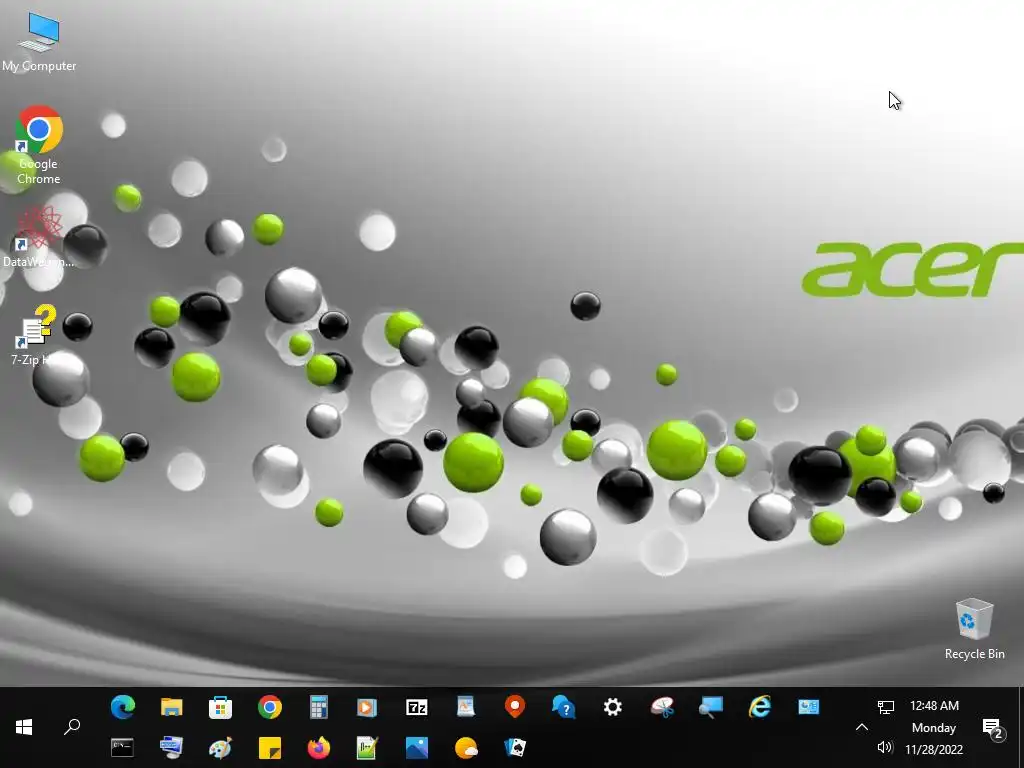Image resolution: width=1024 pixels, height=768 pixels.
Task: Open File Explorer from the taskbar
Action: (172, 707)
